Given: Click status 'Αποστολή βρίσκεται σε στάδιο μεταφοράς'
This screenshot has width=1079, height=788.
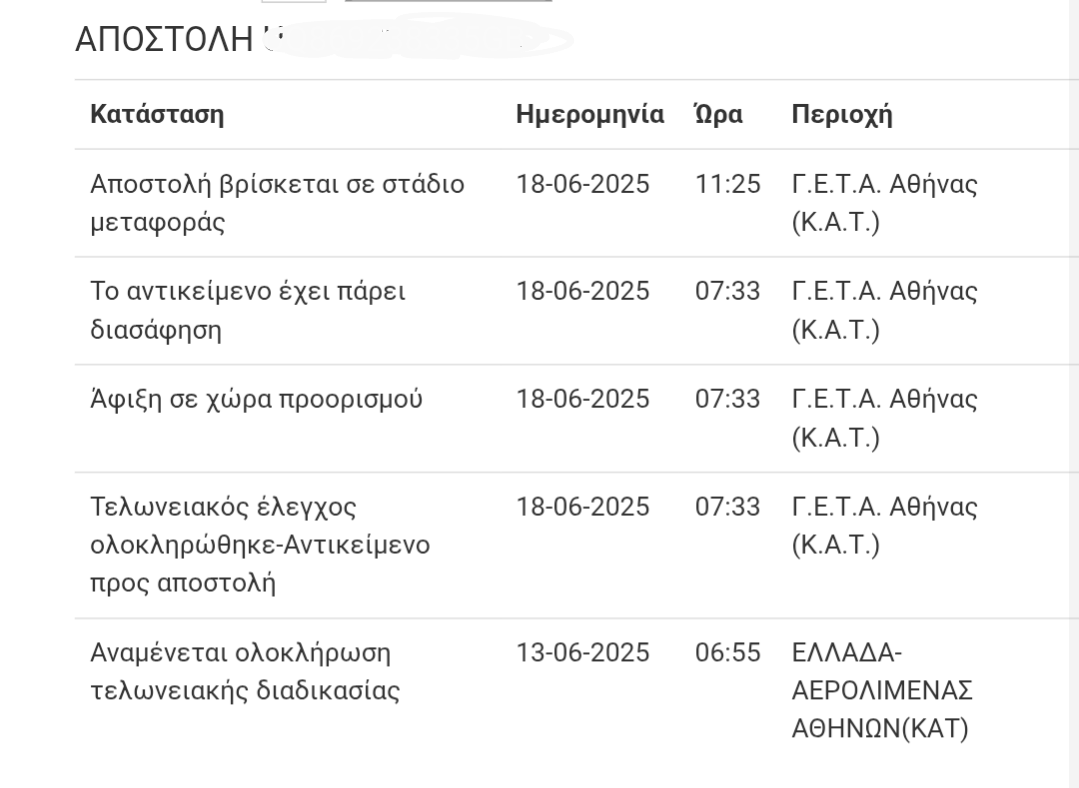Looking at the screenshot, I should pyautogui.click(x=277, y=204).
